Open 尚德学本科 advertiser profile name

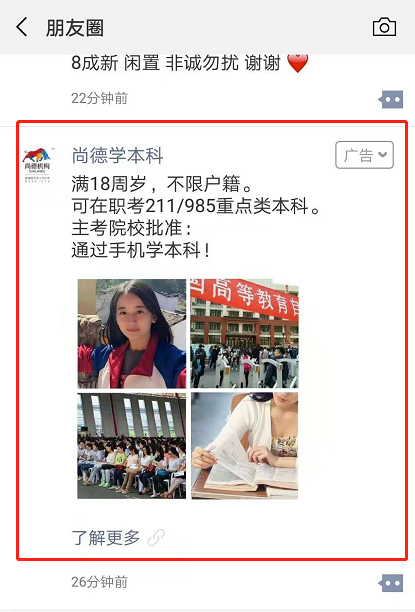117,155
